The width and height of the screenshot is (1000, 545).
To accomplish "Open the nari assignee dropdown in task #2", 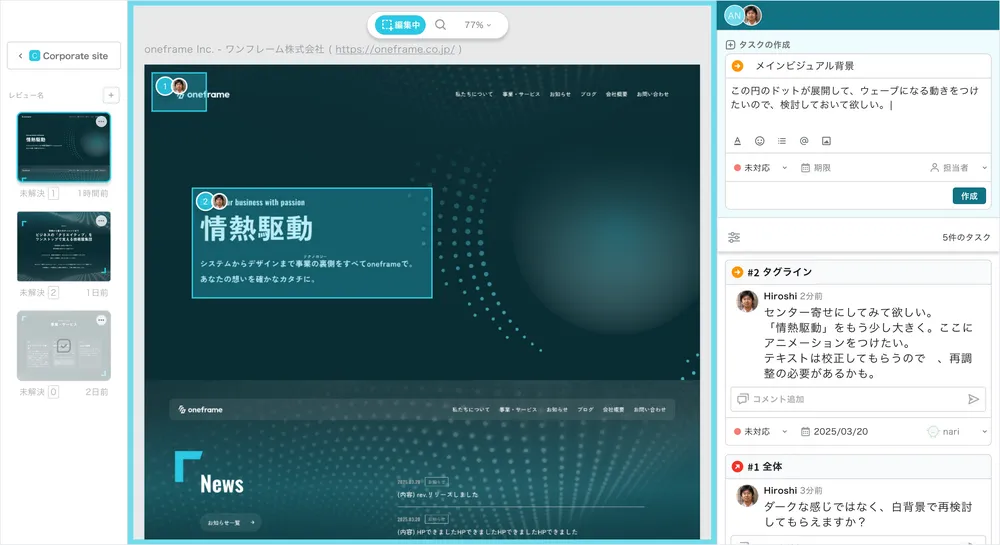I will [x=956, y=432].
